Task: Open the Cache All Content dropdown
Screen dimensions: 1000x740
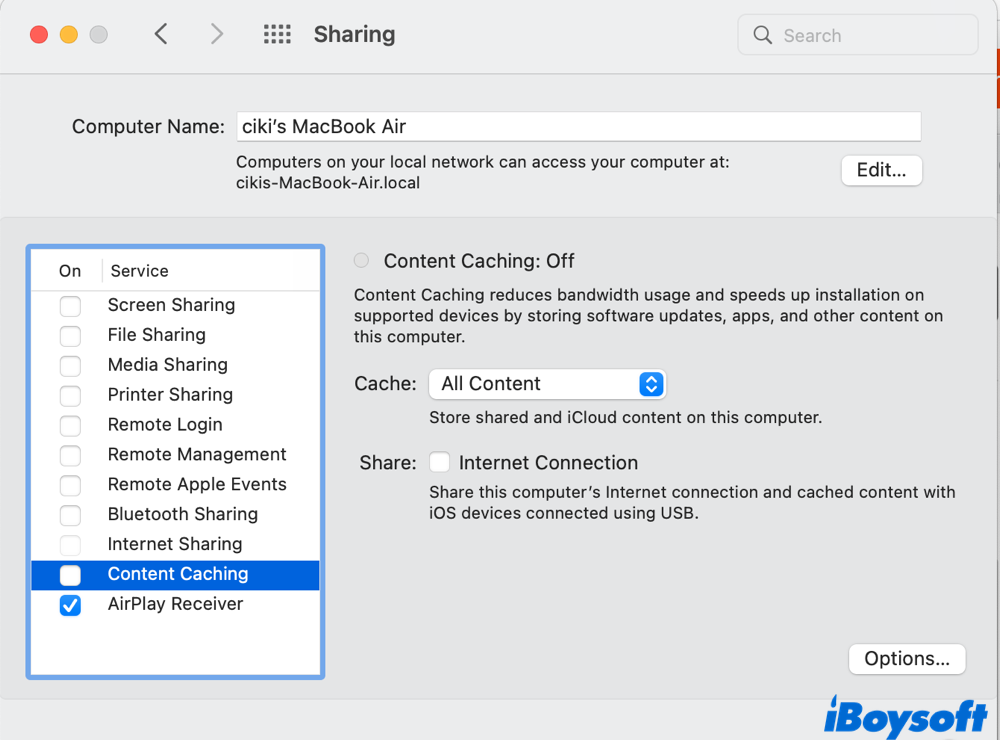Action: coord(547,384)
